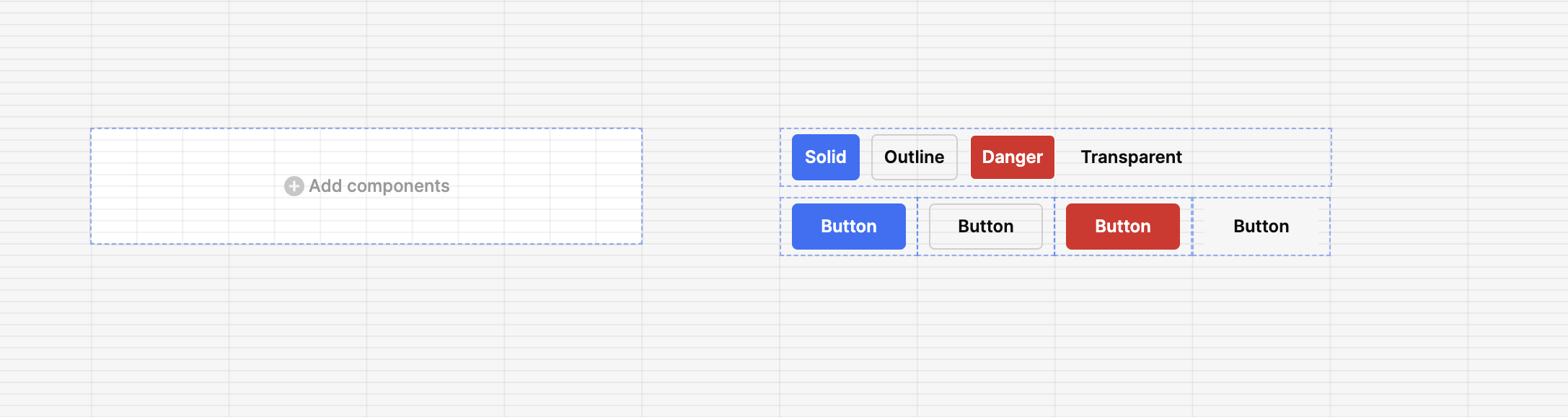Click the plus icon beside Add components
The width and height of the screenshot is (1568, 417).
tap(294, 186)
